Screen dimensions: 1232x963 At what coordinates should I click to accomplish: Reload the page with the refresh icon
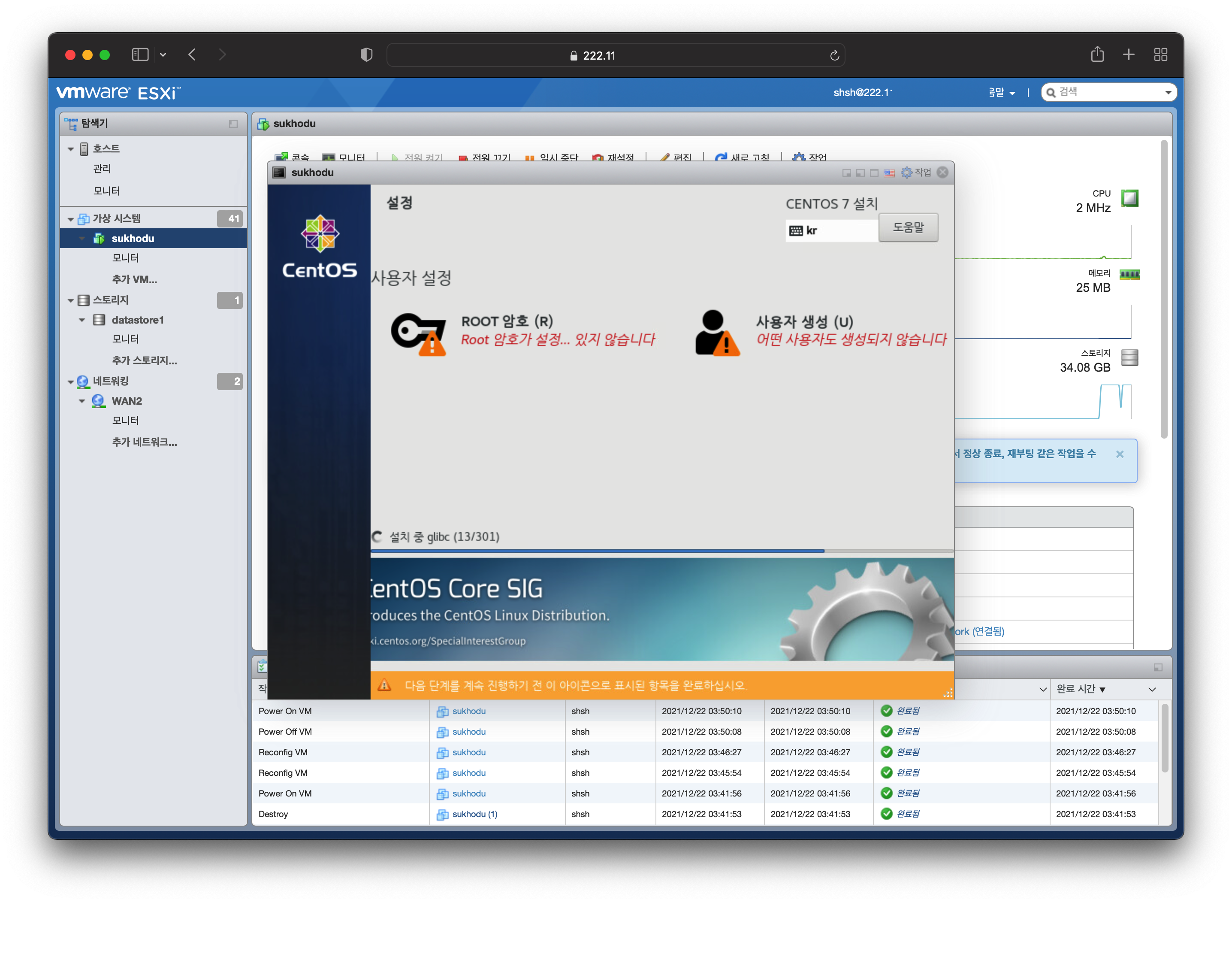(834, 55)
